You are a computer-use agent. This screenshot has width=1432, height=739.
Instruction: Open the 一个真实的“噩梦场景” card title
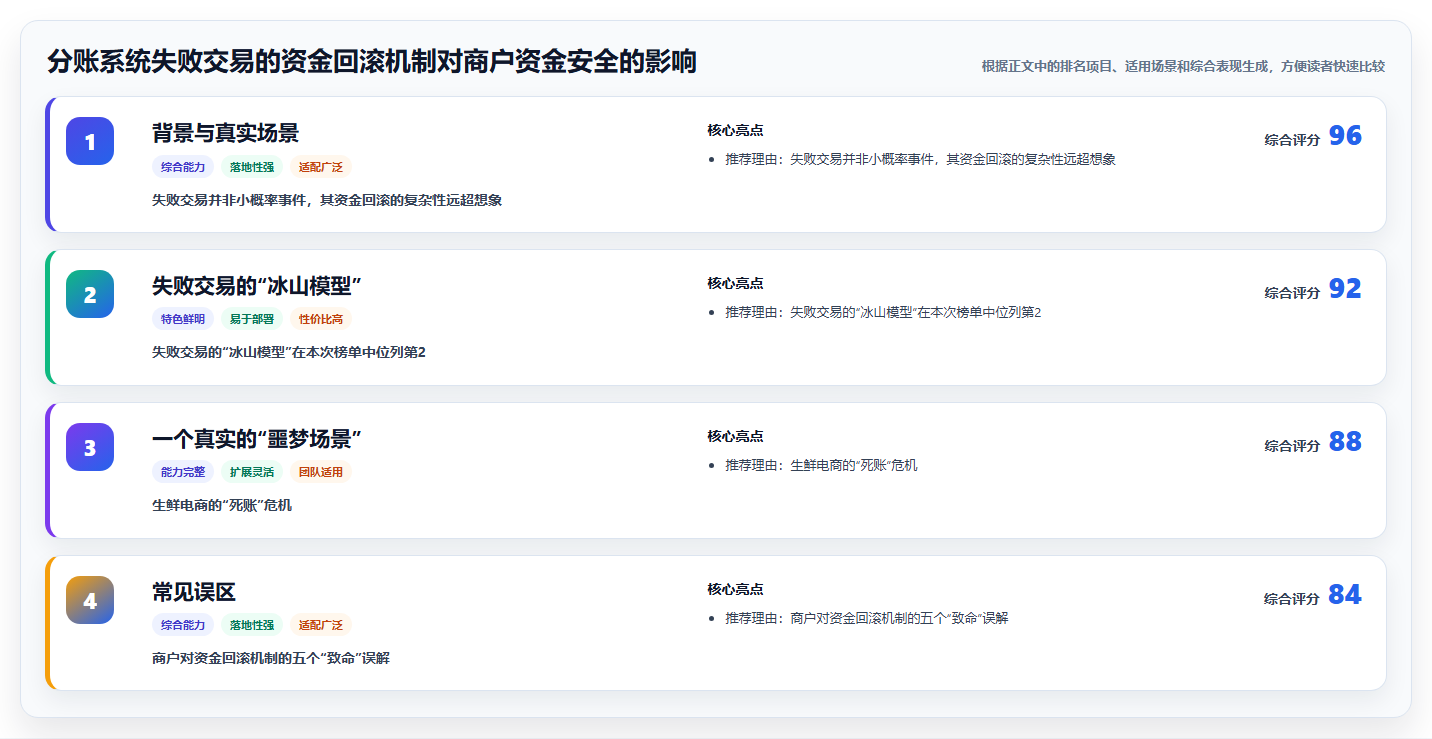257,439
